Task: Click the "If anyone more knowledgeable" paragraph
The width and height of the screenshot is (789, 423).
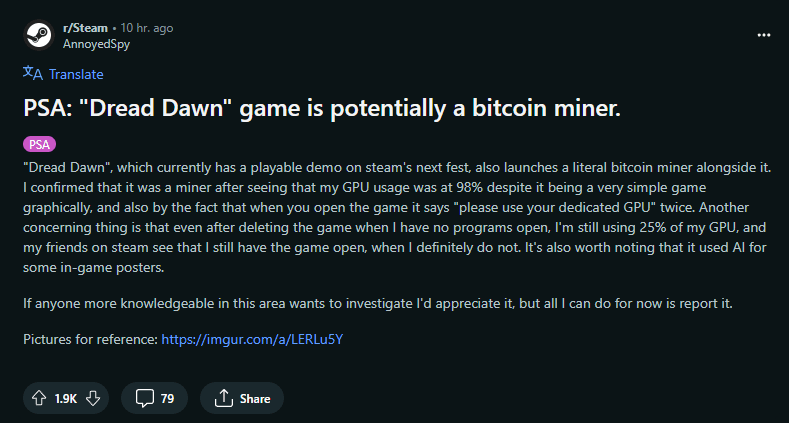Action: click(x=385, y=302)
